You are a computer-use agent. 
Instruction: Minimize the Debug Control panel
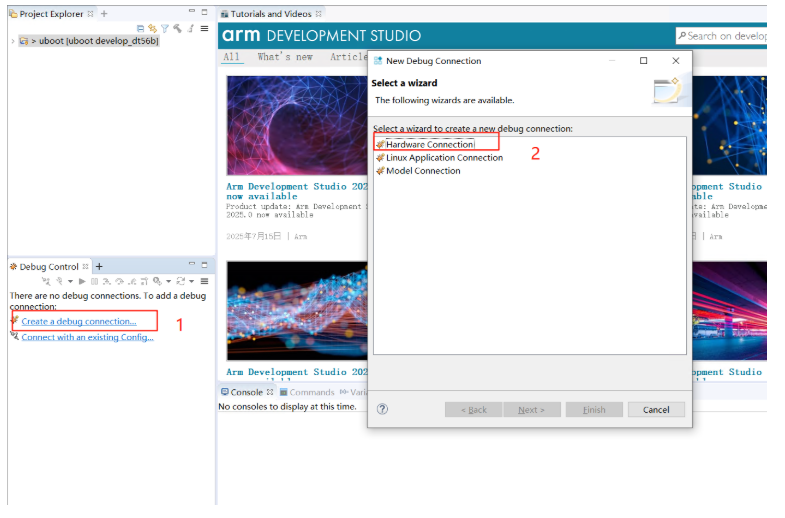[x=192, y=264]
